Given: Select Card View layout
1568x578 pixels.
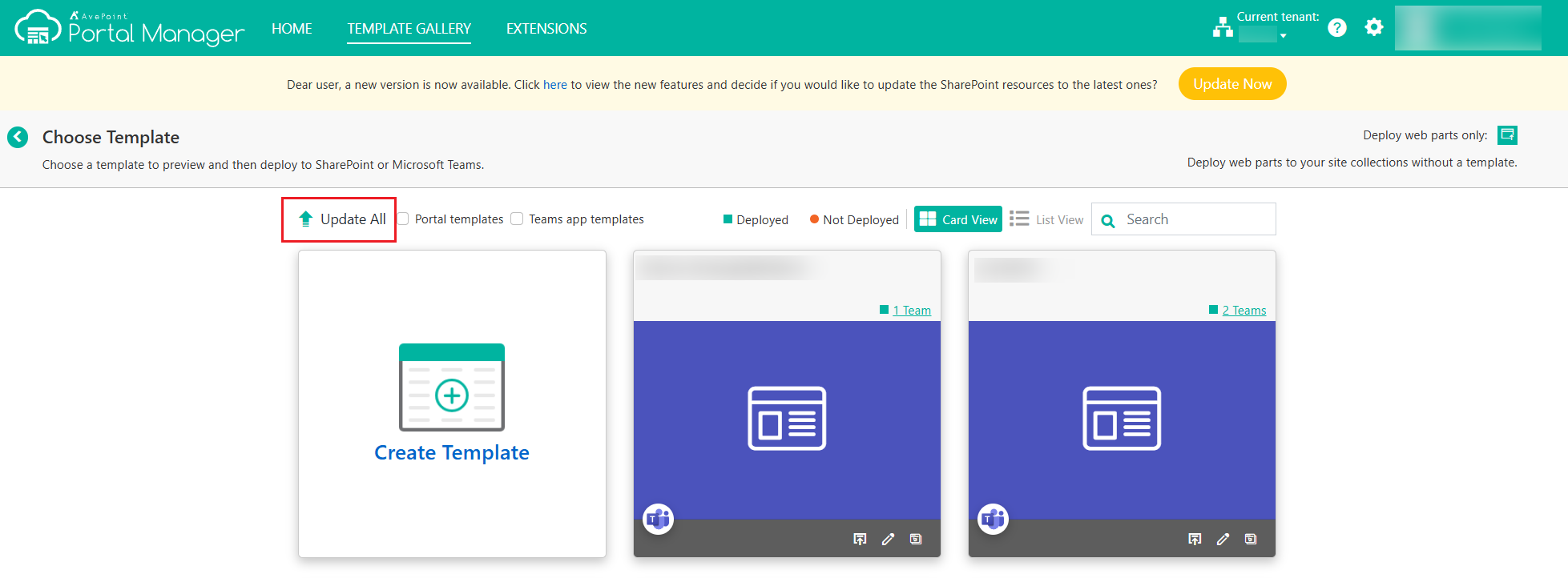Looking at the screenshot, I should click(958, 219).
